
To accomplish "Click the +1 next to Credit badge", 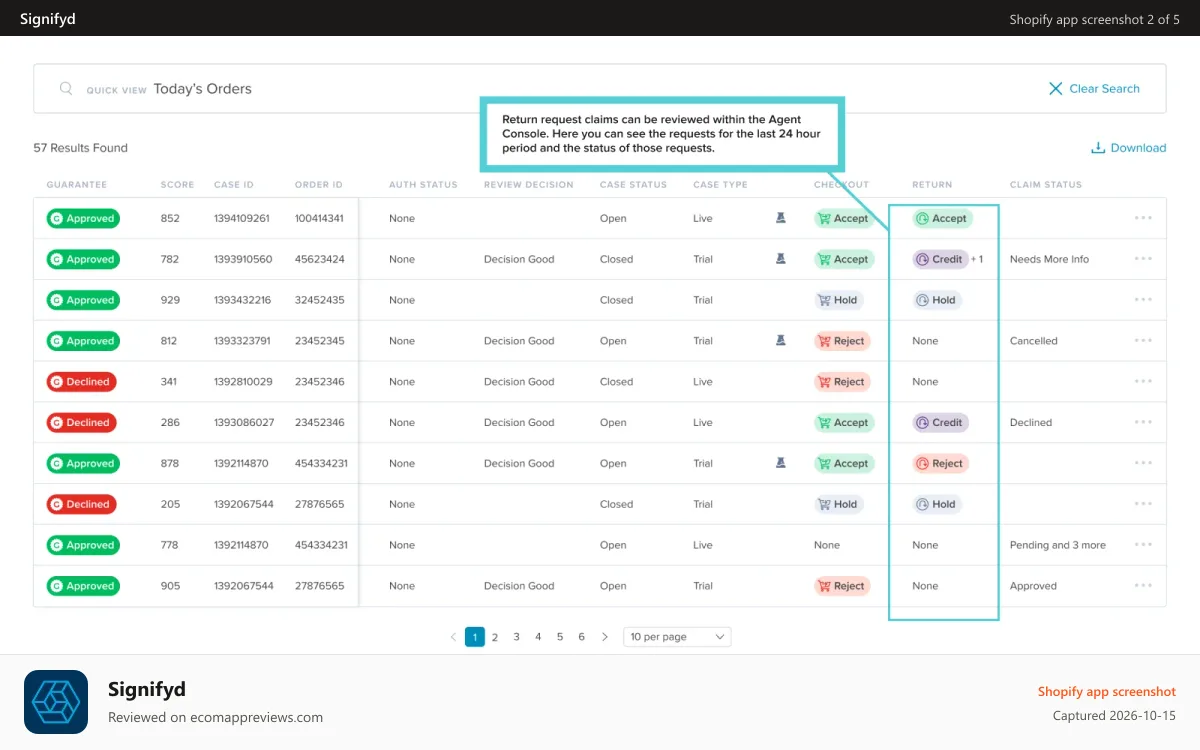I will point(977,259).
